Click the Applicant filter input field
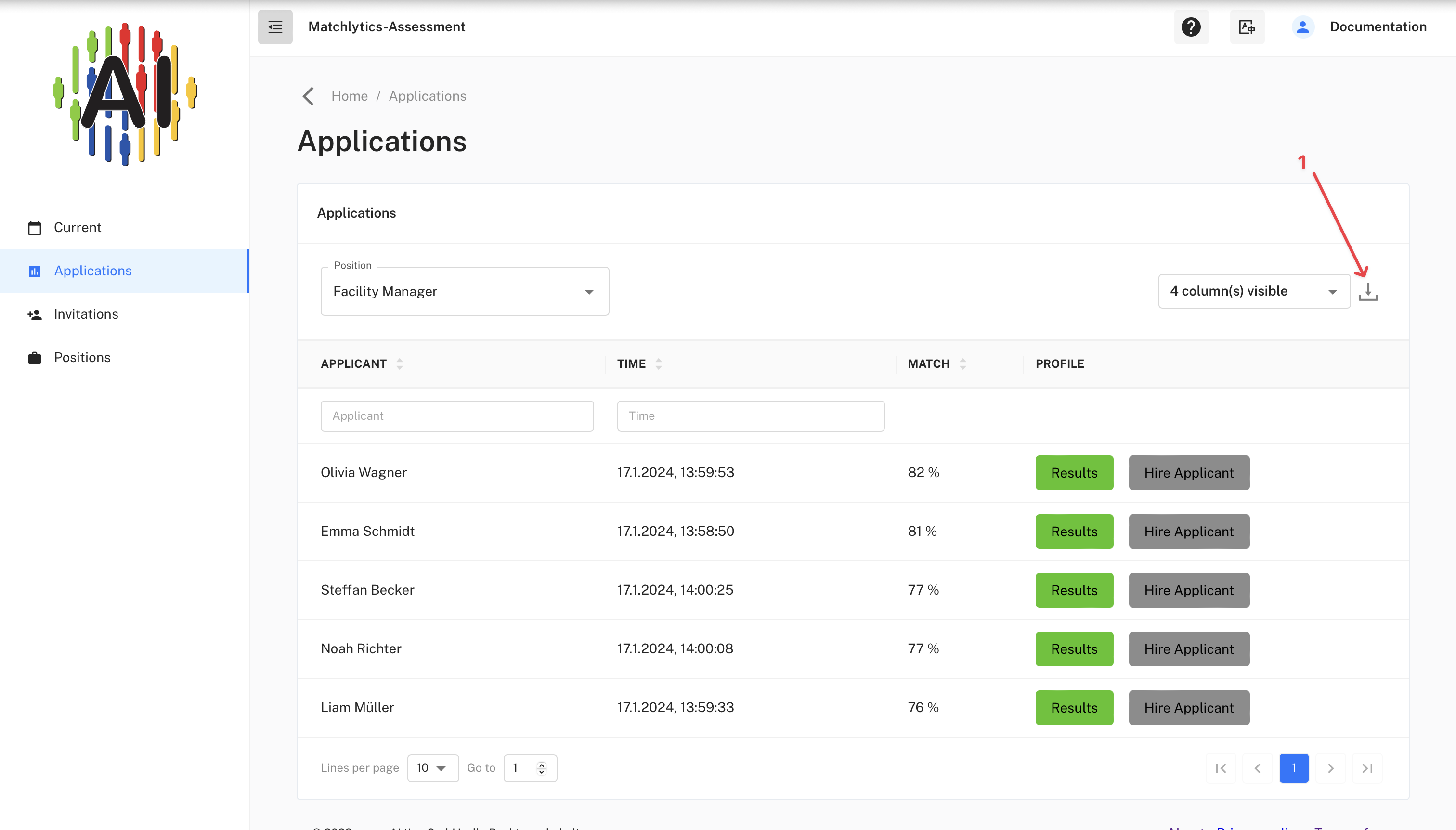The height and width of the screenshot is (830, 1456). 457,416
